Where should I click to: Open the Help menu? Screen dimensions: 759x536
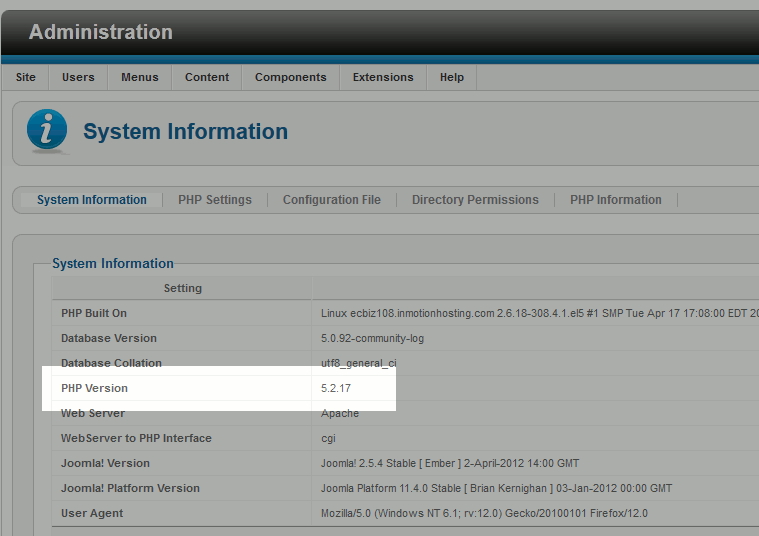452,77
